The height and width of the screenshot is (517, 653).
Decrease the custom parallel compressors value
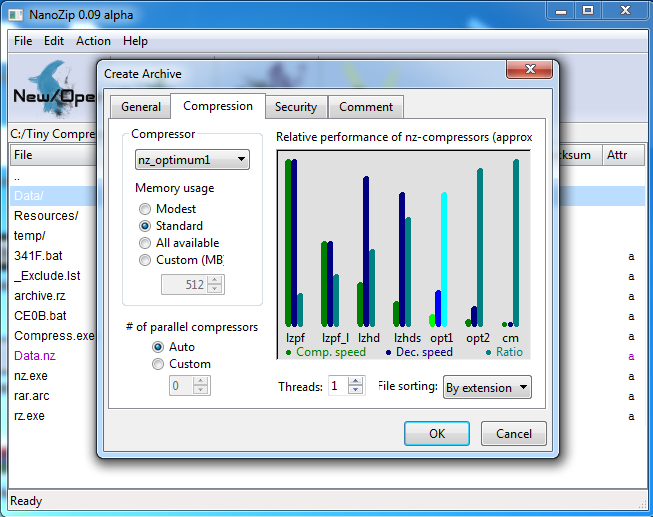point(200,390)
